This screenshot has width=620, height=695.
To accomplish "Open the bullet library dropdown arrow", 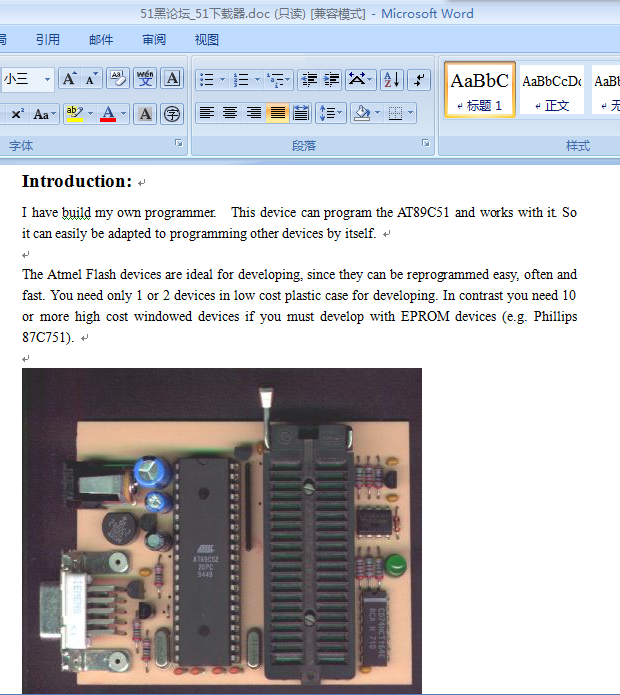I will pyautogui.click(x=222, y=80).
